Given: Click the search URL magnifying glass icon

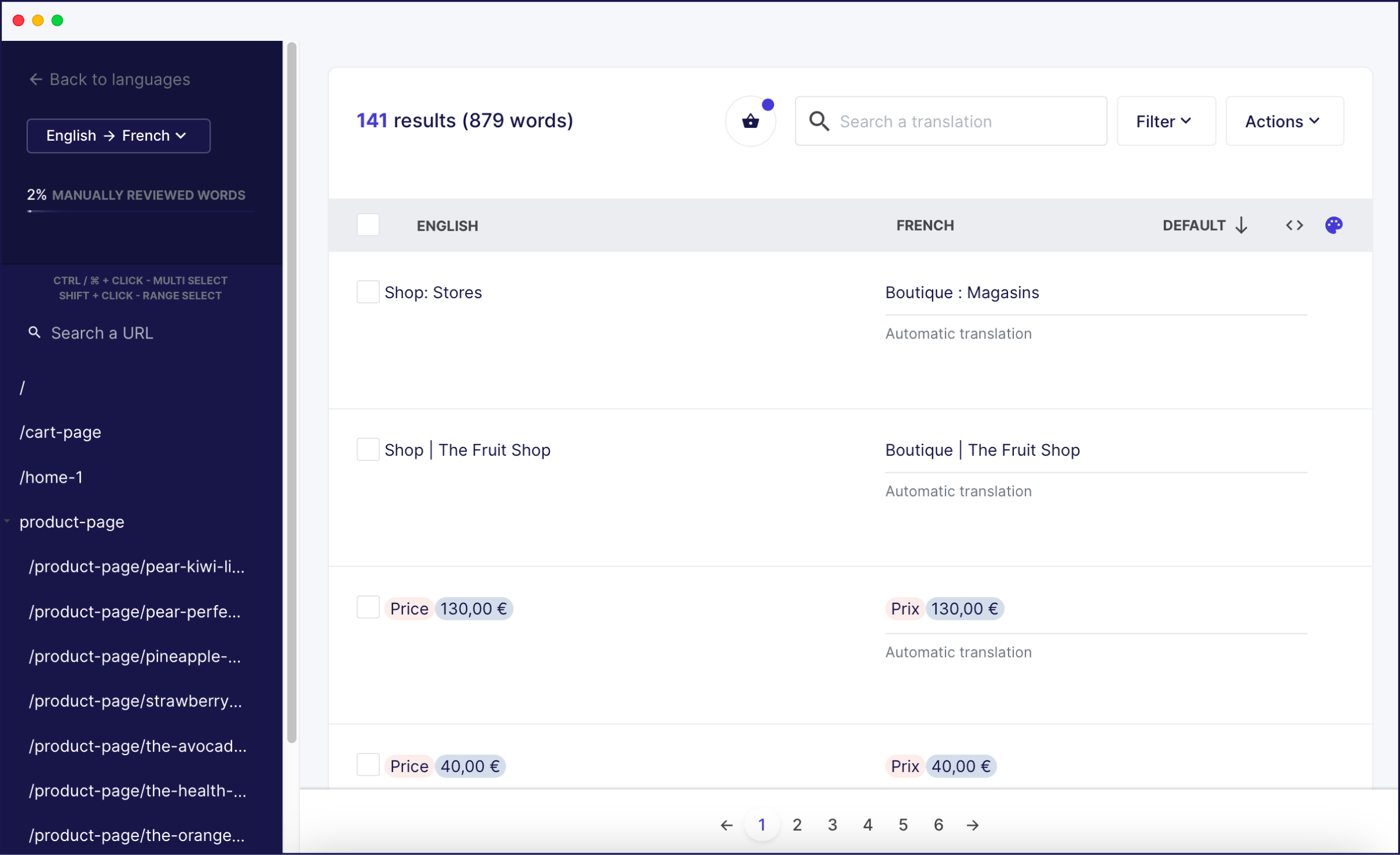Looking at the screenshot, I should pos(34,332).
